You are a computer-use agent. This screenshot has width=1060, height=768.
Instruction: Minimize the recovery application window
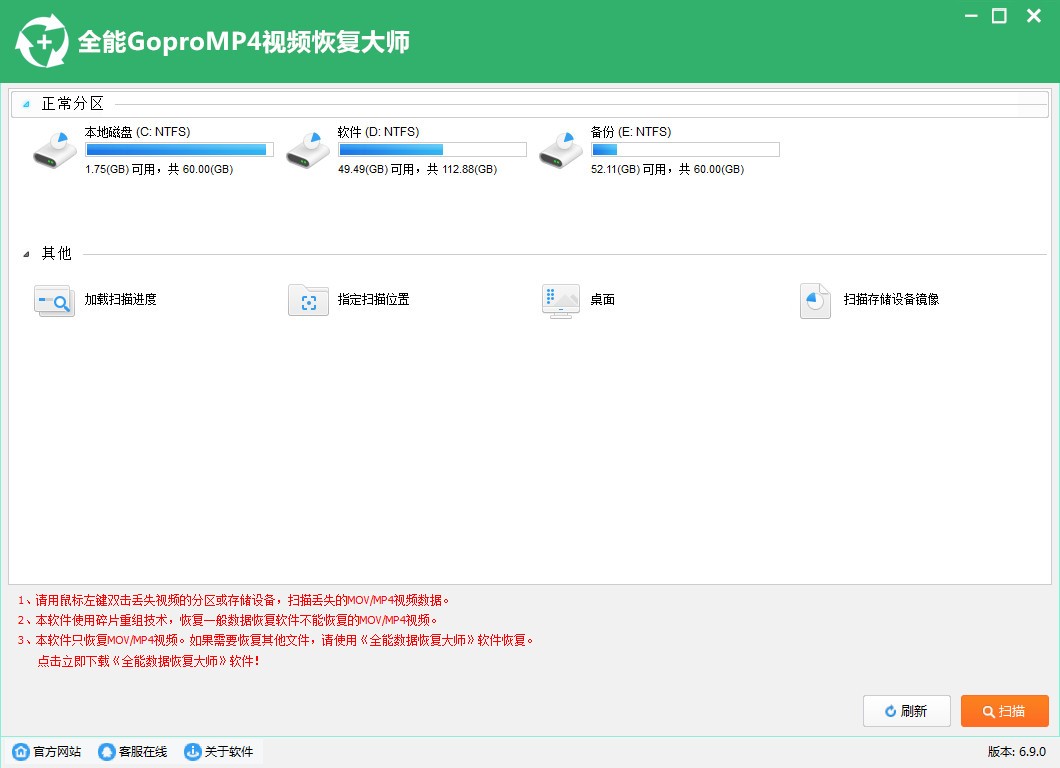pyautogui.click(x=971, y=16)
